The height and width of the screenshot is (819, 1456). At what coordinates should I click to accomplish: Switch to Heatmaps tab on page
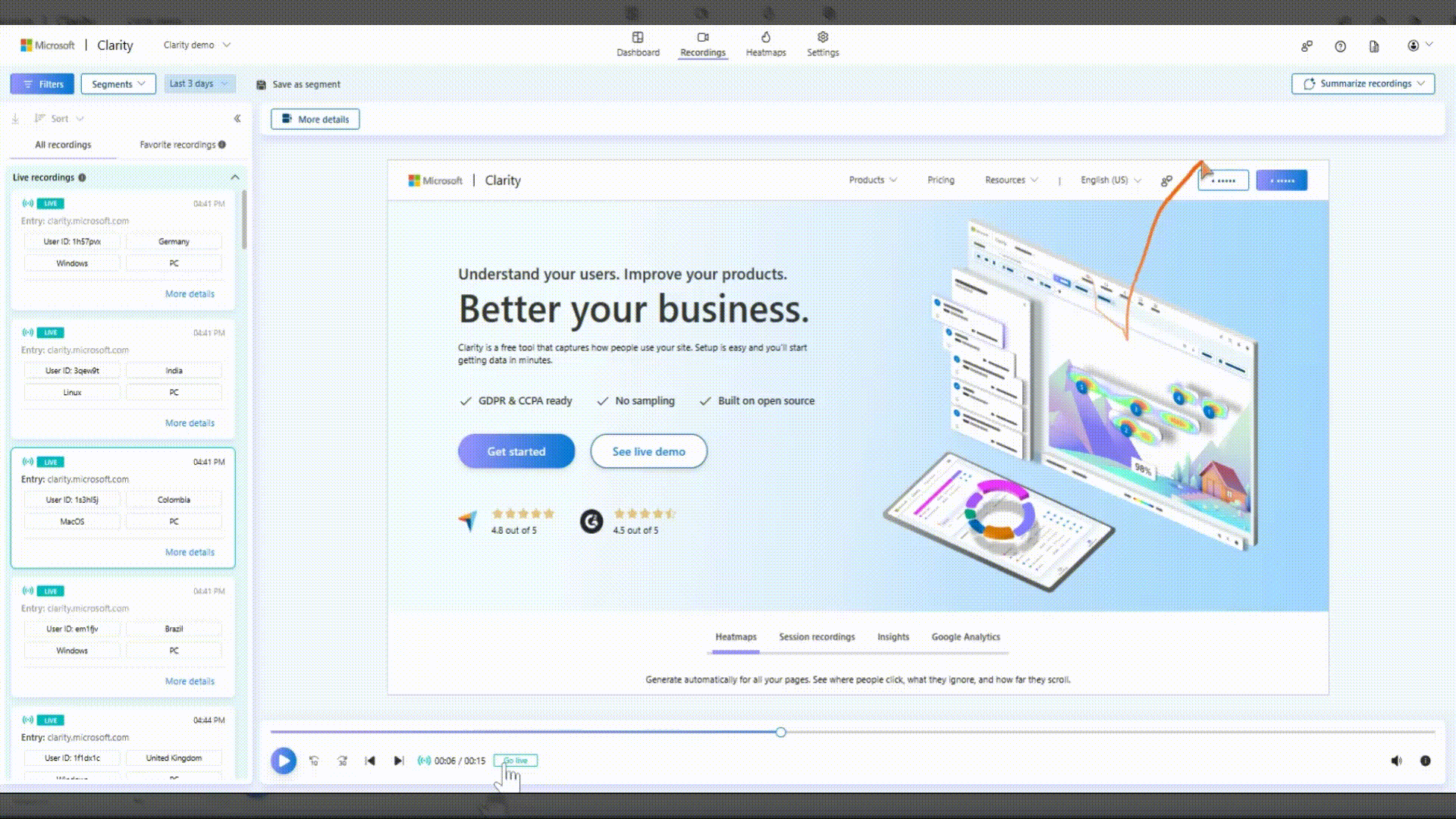pos(766,44)
